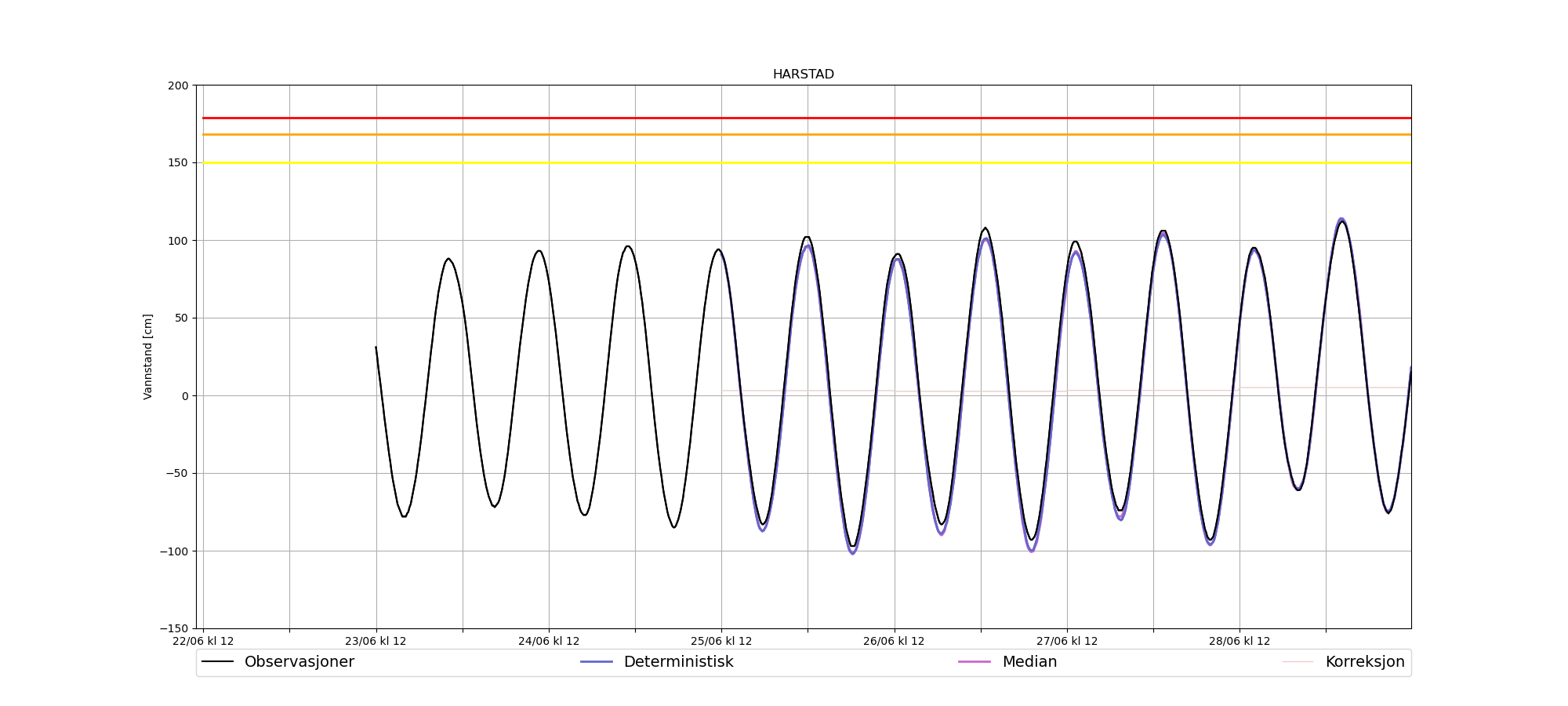Image resolution: width=1568 pixels, height=706 pixels.
Task: Click the Vannstand [cm] axis label
Action: click(x=148, y=357)
